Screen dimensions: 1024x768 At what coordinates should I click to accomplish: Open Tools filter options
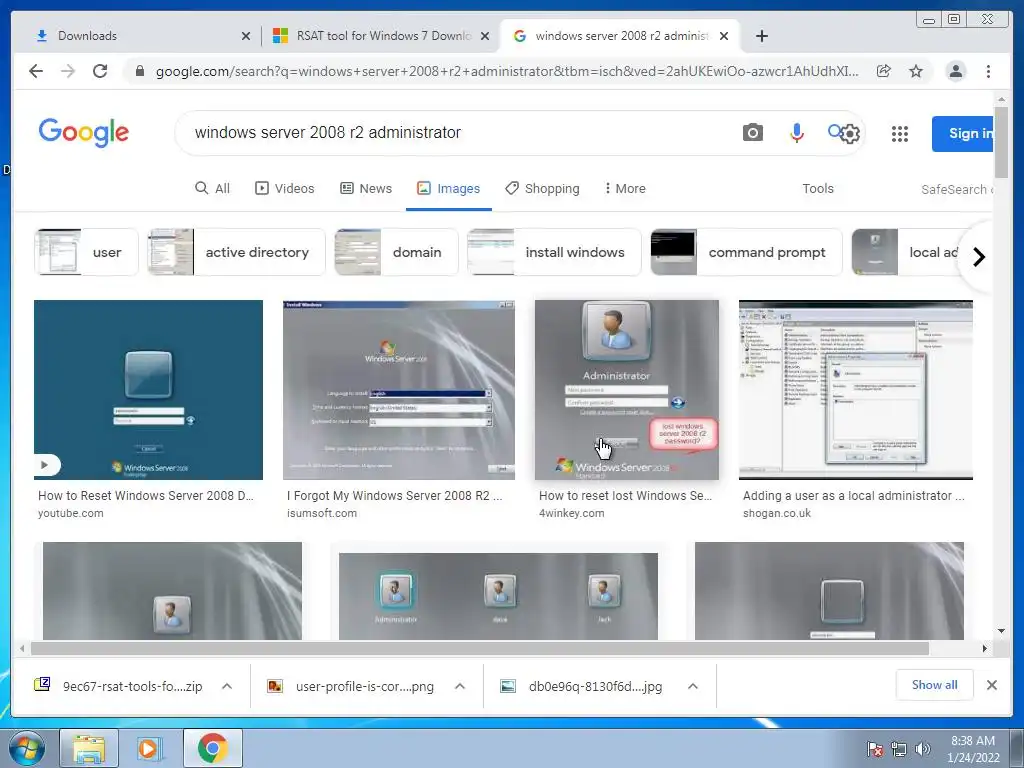818,188
